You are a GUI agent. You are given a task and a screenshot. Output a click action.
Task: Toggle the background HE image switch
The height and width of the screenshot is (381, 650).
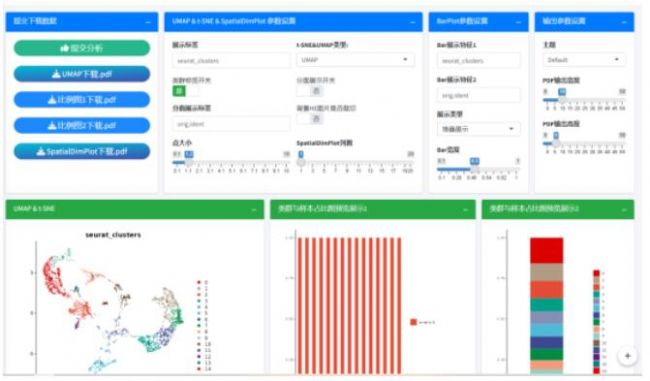pos(310,119)
